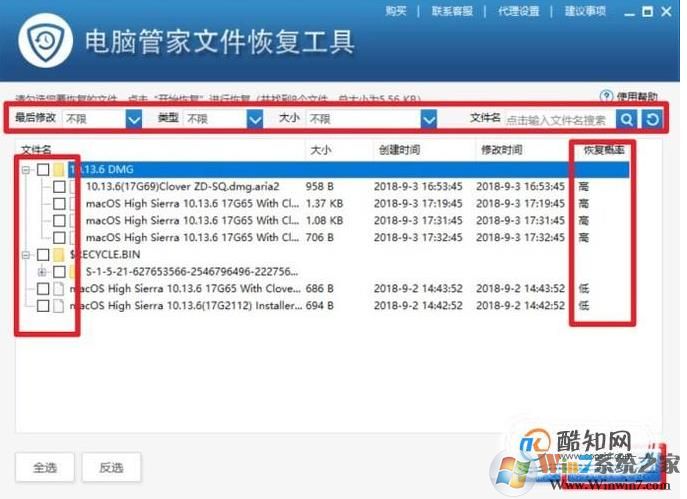687x499 pixels.
Task: Click file icon of the 694 B file
Action: pos(58,306)
